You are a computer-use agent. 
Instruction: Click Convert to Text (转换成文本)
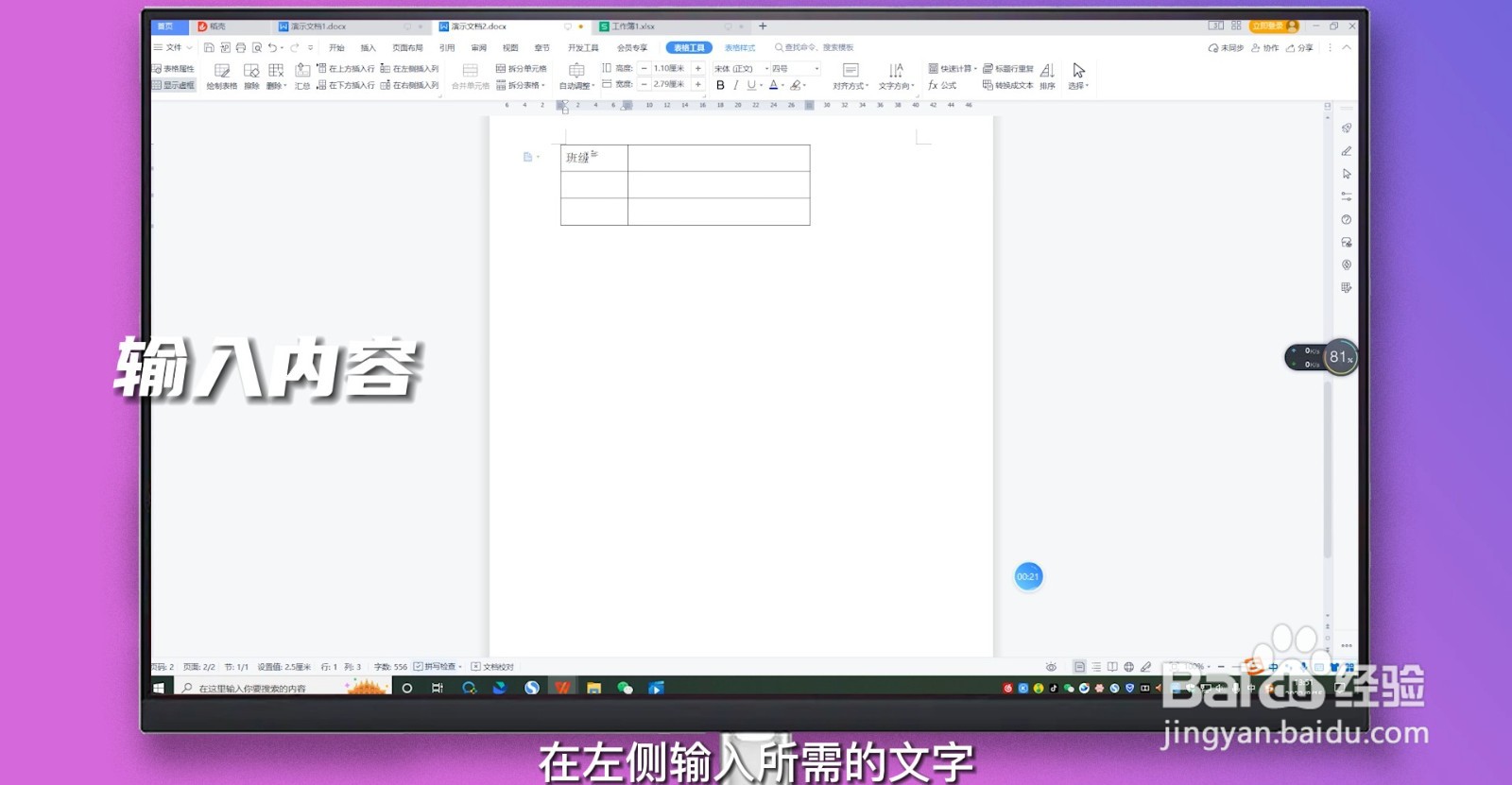pyautogui.click(x=1007, y=85)
